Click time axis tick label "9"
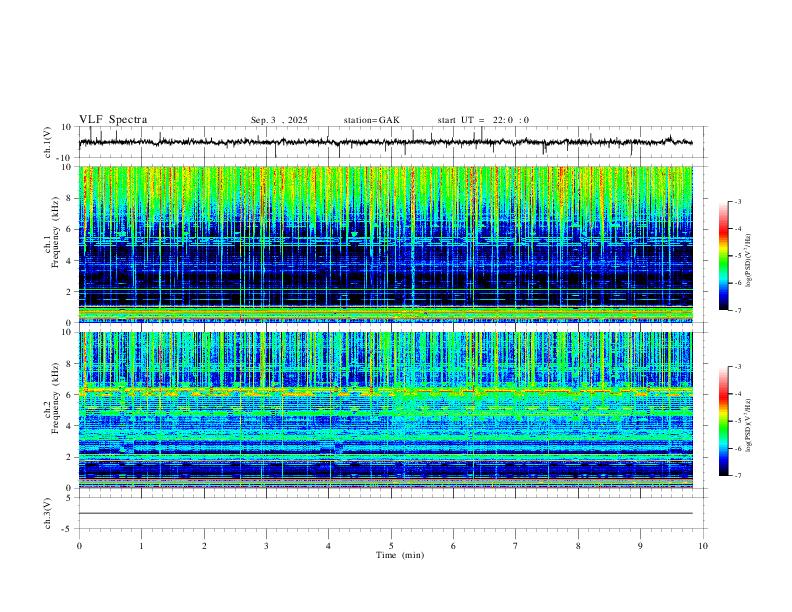792x612 pixels. click(640, 546)
